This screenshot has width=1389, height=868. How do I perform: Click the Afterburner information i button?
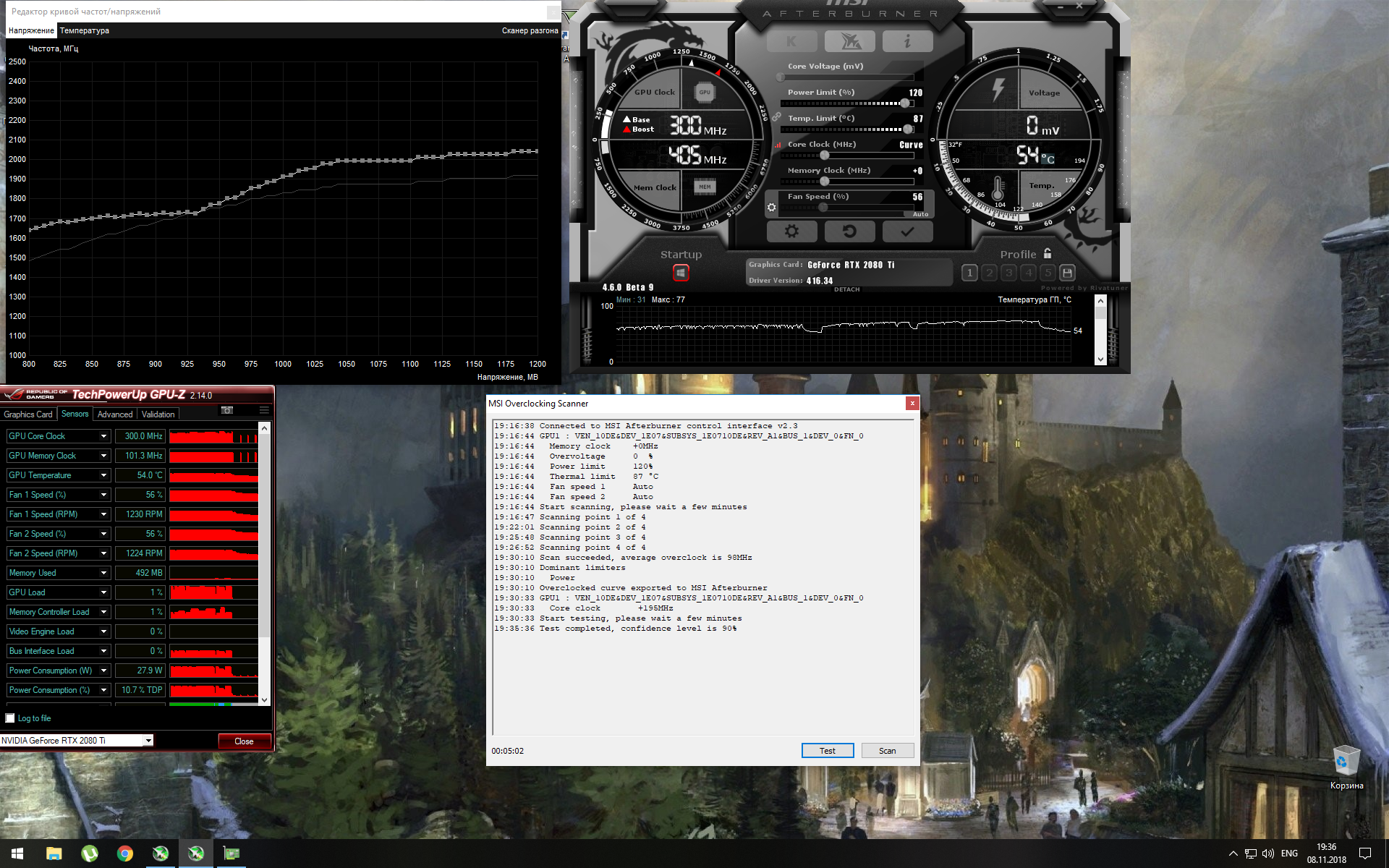click(907, 42)
